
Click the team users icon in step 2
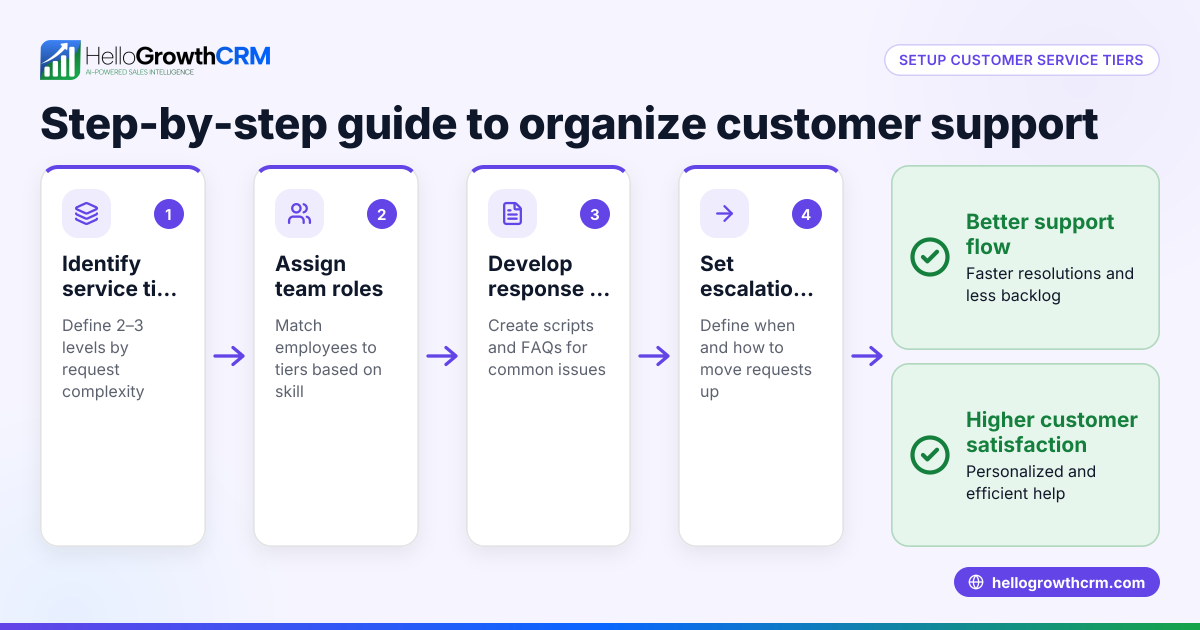299,213
